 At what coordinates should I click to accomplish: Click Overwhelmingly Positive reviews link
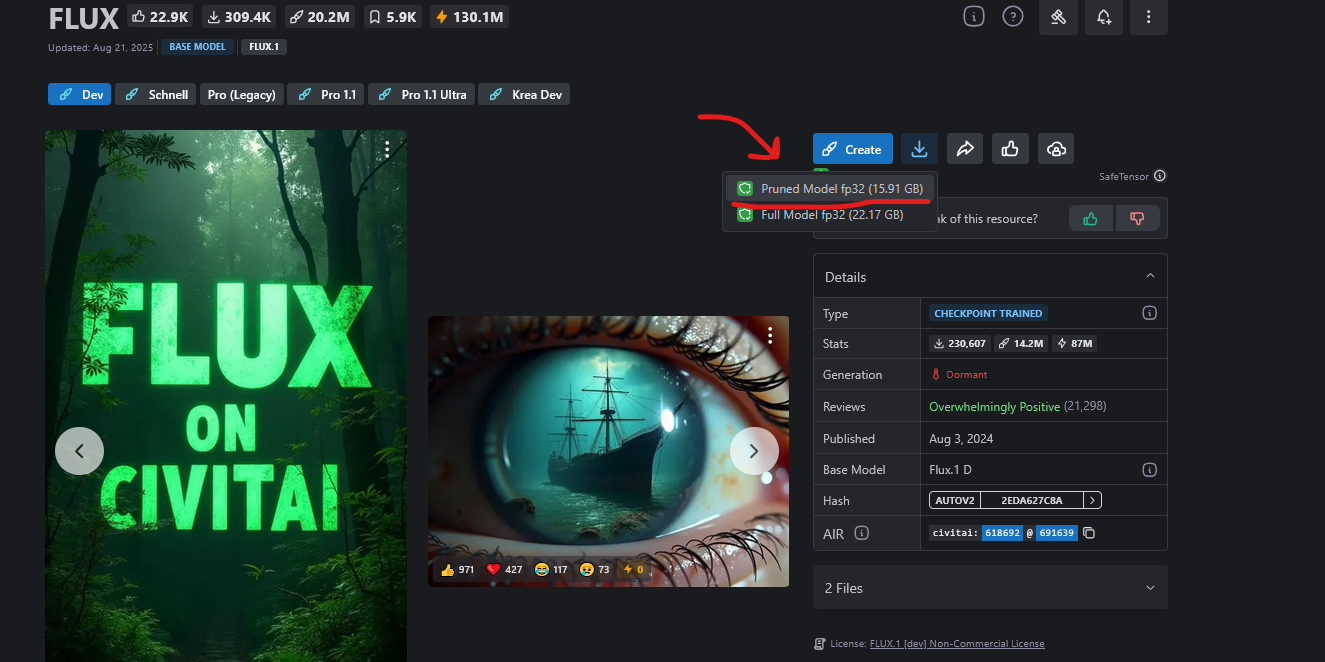tap(995, 406)
